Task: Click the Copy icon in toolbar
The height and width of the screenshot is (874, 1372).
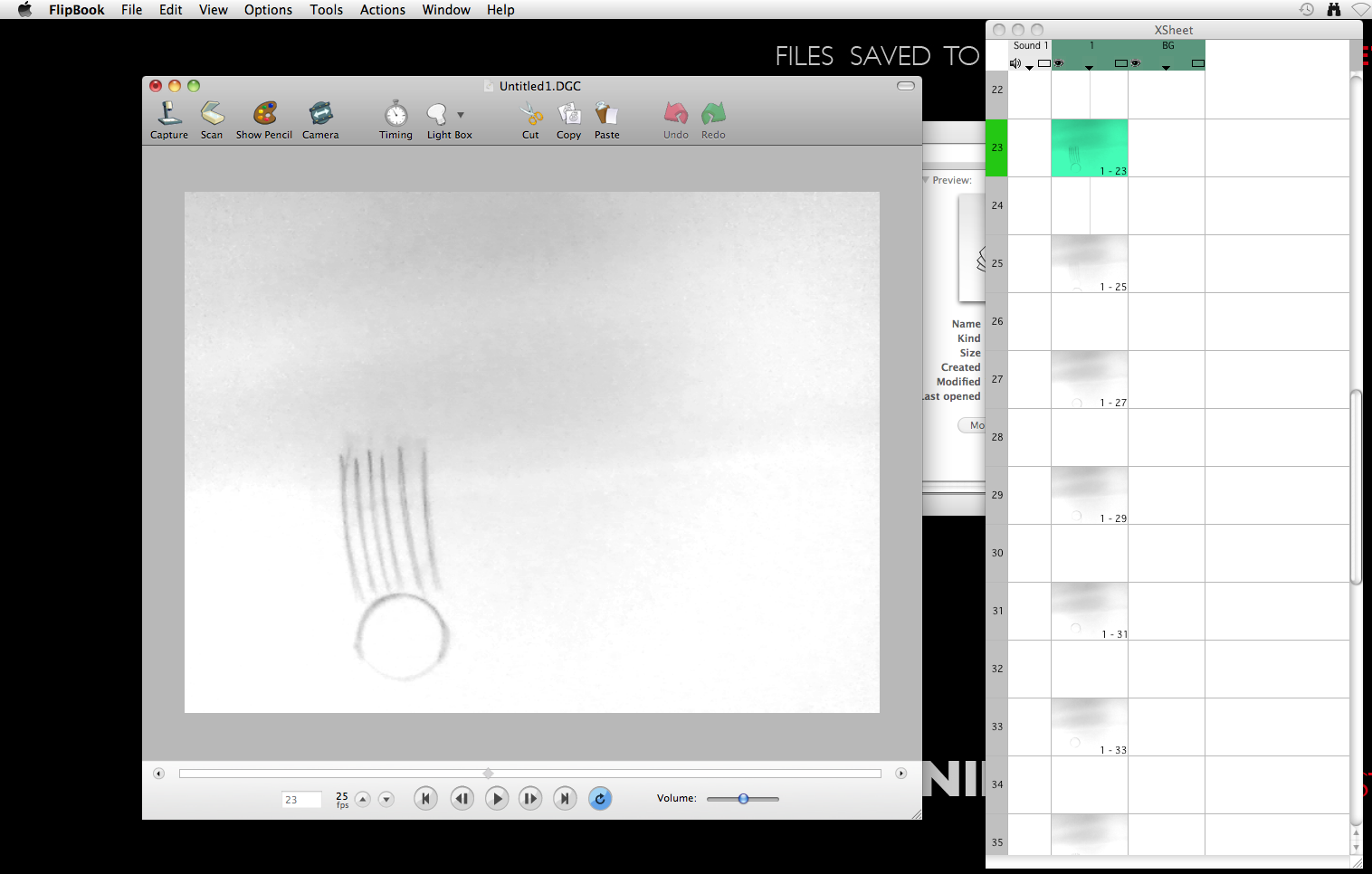Action: coord(569,114)
